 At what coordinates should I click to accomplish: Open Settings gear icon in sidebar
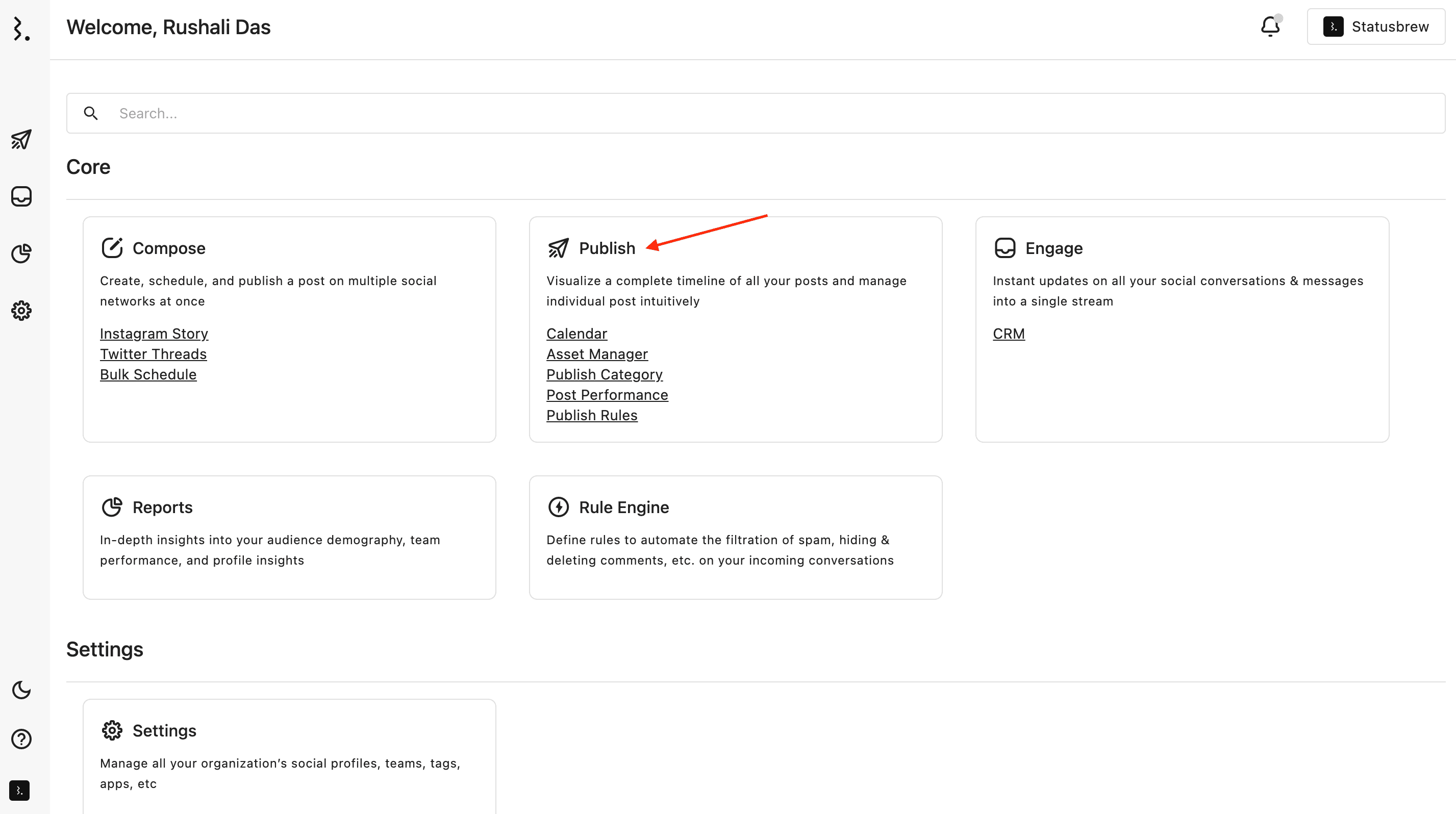21,310
